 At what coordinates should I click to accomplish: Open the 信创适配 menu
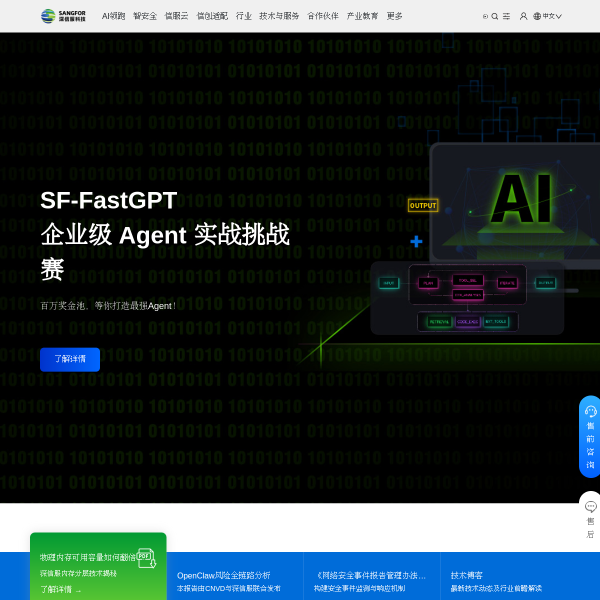(x=212, y=16)
